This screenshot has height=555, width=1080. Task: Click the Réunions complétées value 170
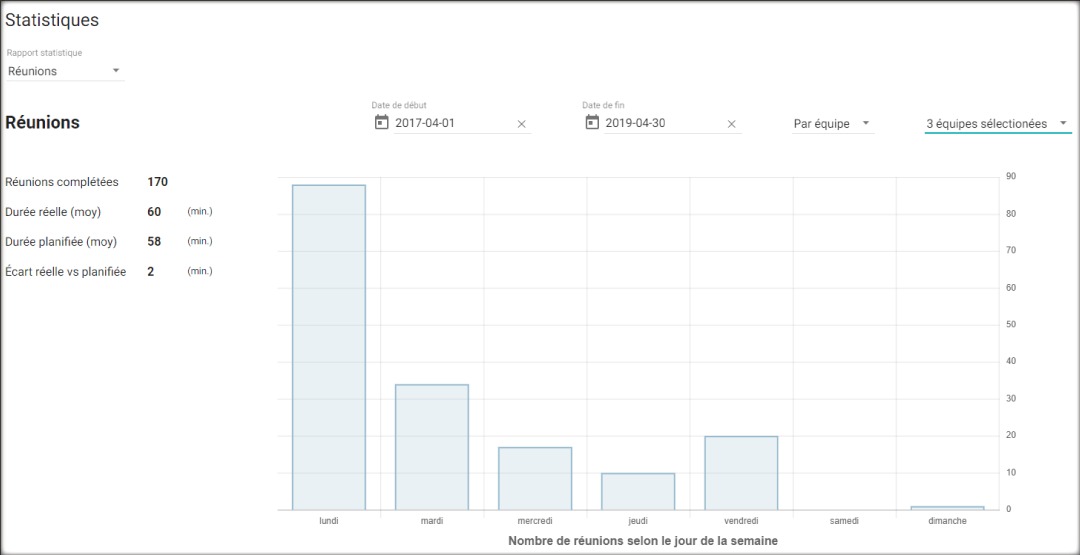coord(157,182)
